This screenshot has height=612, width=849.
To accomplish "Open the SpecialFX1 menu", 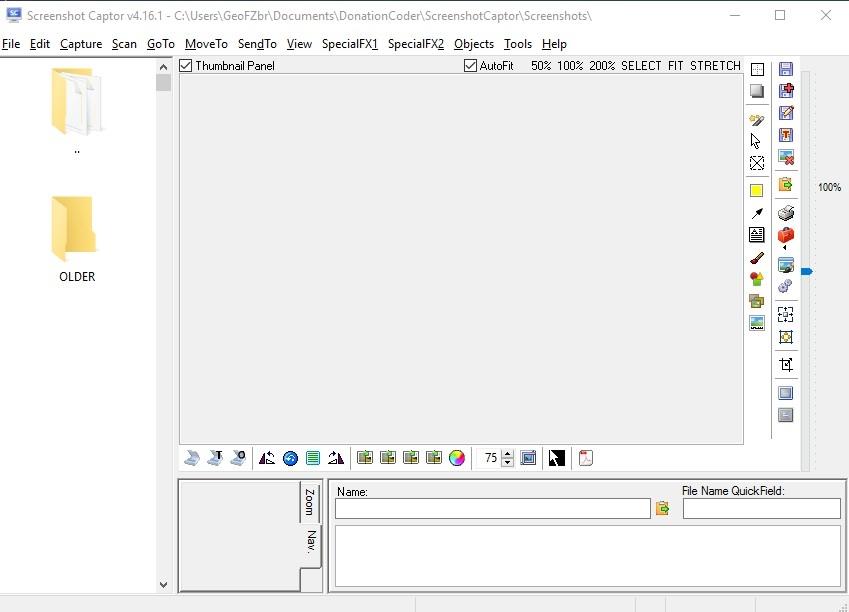I will click(x=350, y=44).
